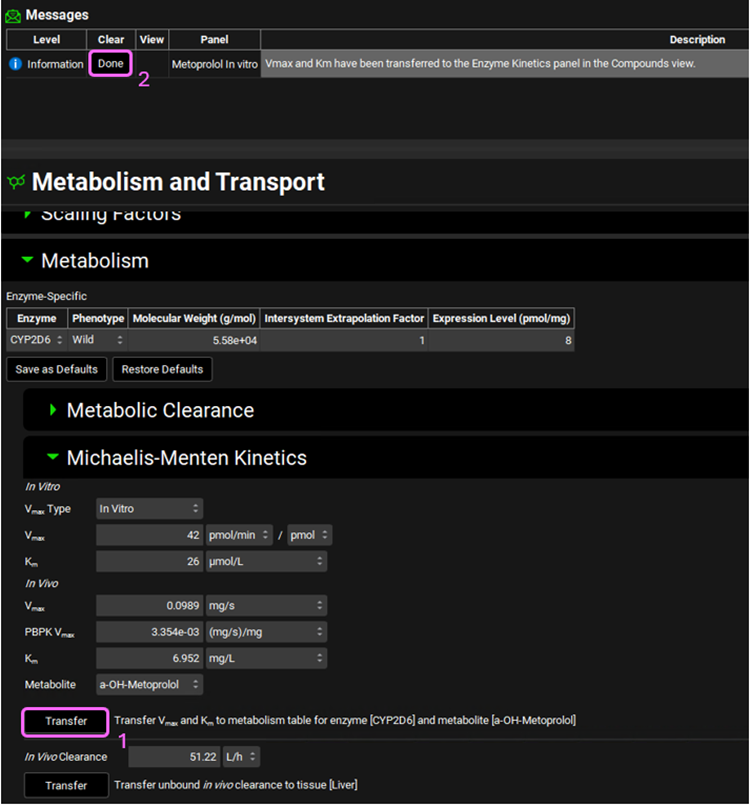Open the pmol/min unit dropdown
This screenshot has width=750, height=806.
click(x=239, y=535)
